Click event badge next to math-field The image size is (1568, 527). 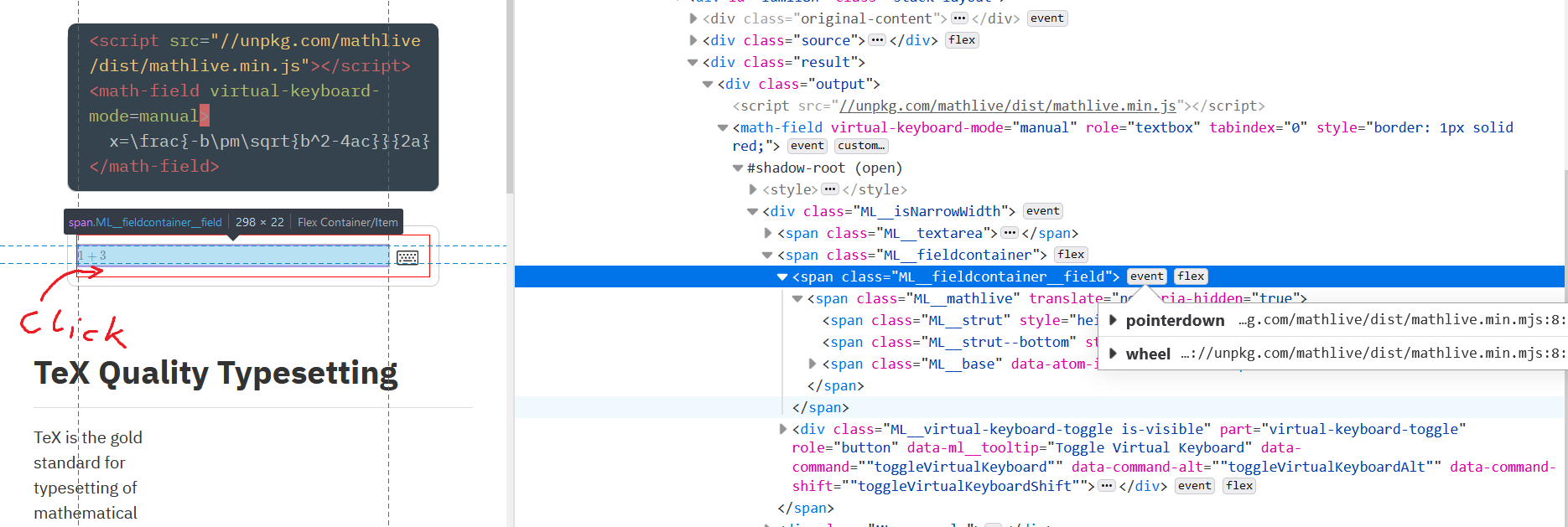807,146
